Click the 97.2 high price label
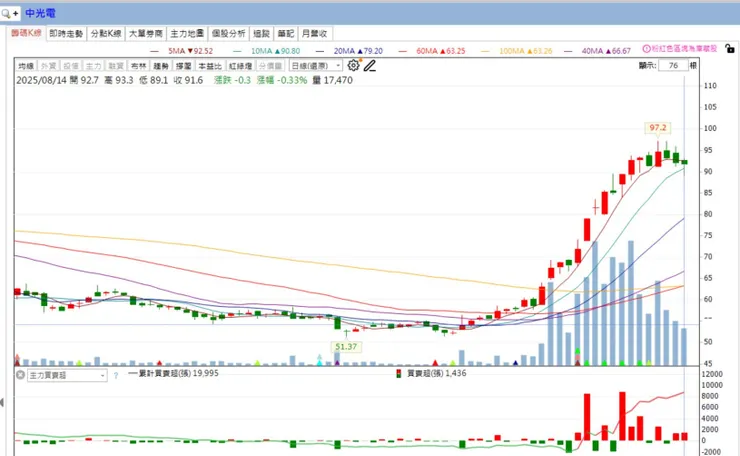This screenshot has width=740, height=456. coord(658,127)
